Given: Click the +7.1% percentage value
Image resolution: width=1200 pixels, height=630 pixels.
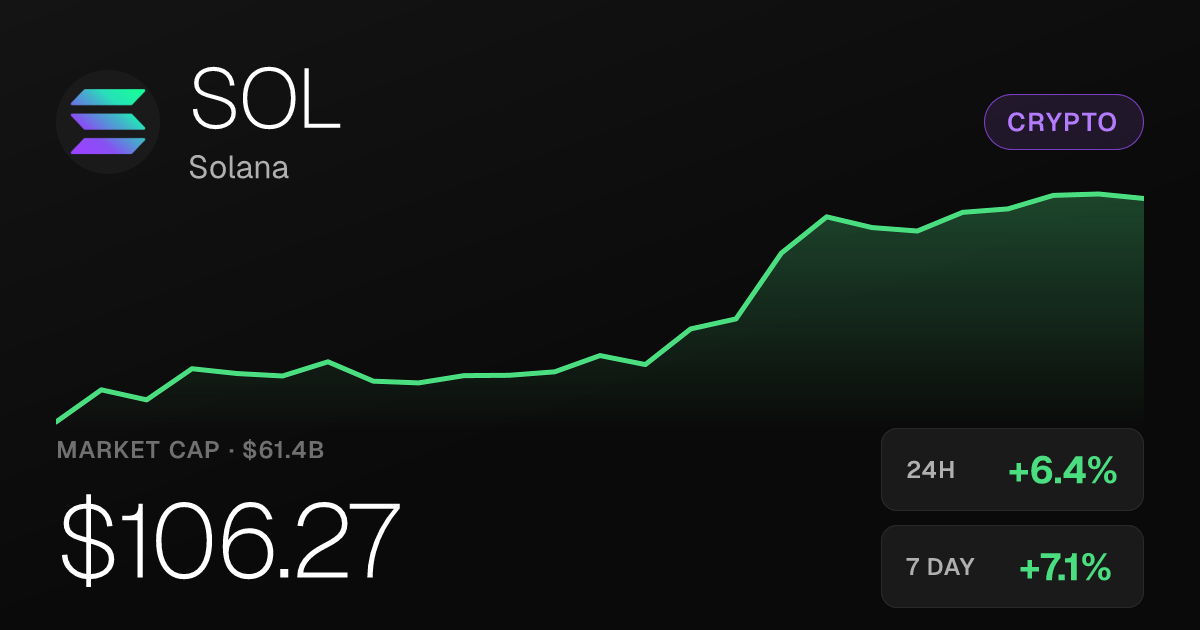Looking at the screenshot, I should click(1065, 567).
